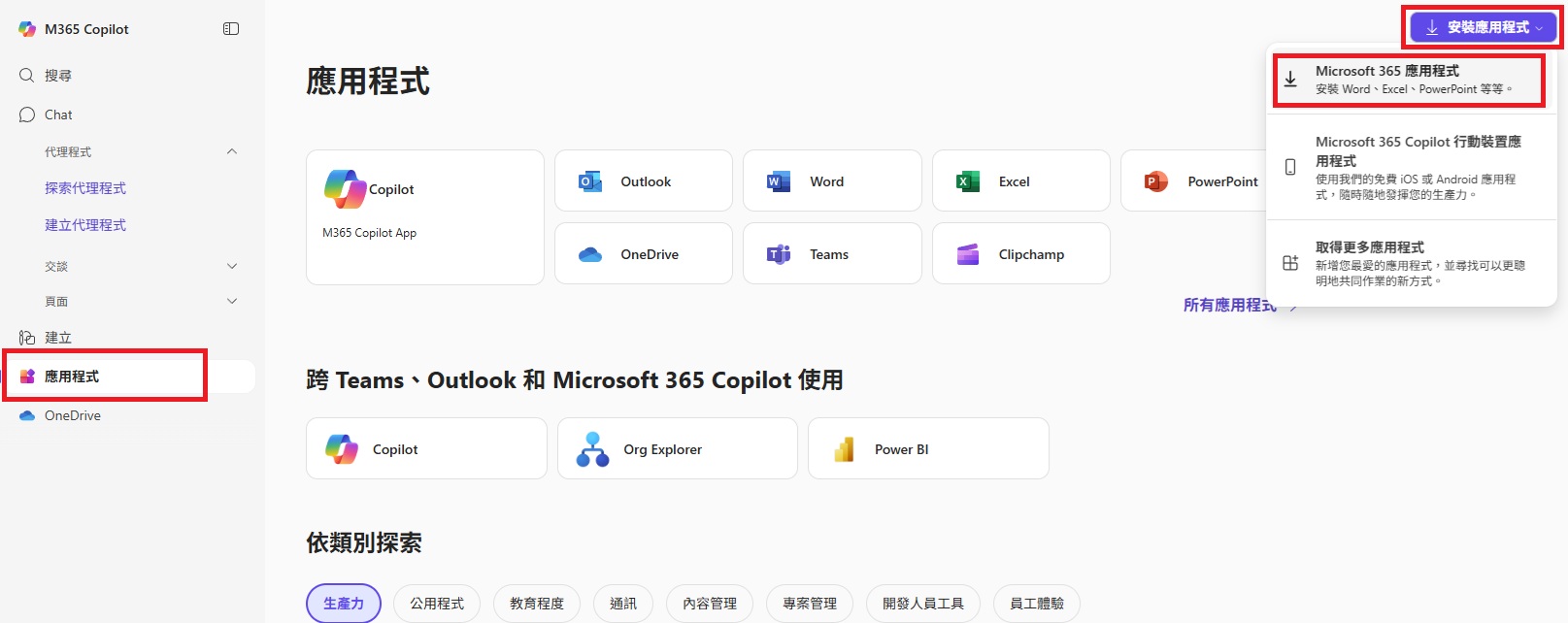Select 取得更多應用程式 menu option
Viewport: 1568px width, 623px height.
(x=1412, y=263)
